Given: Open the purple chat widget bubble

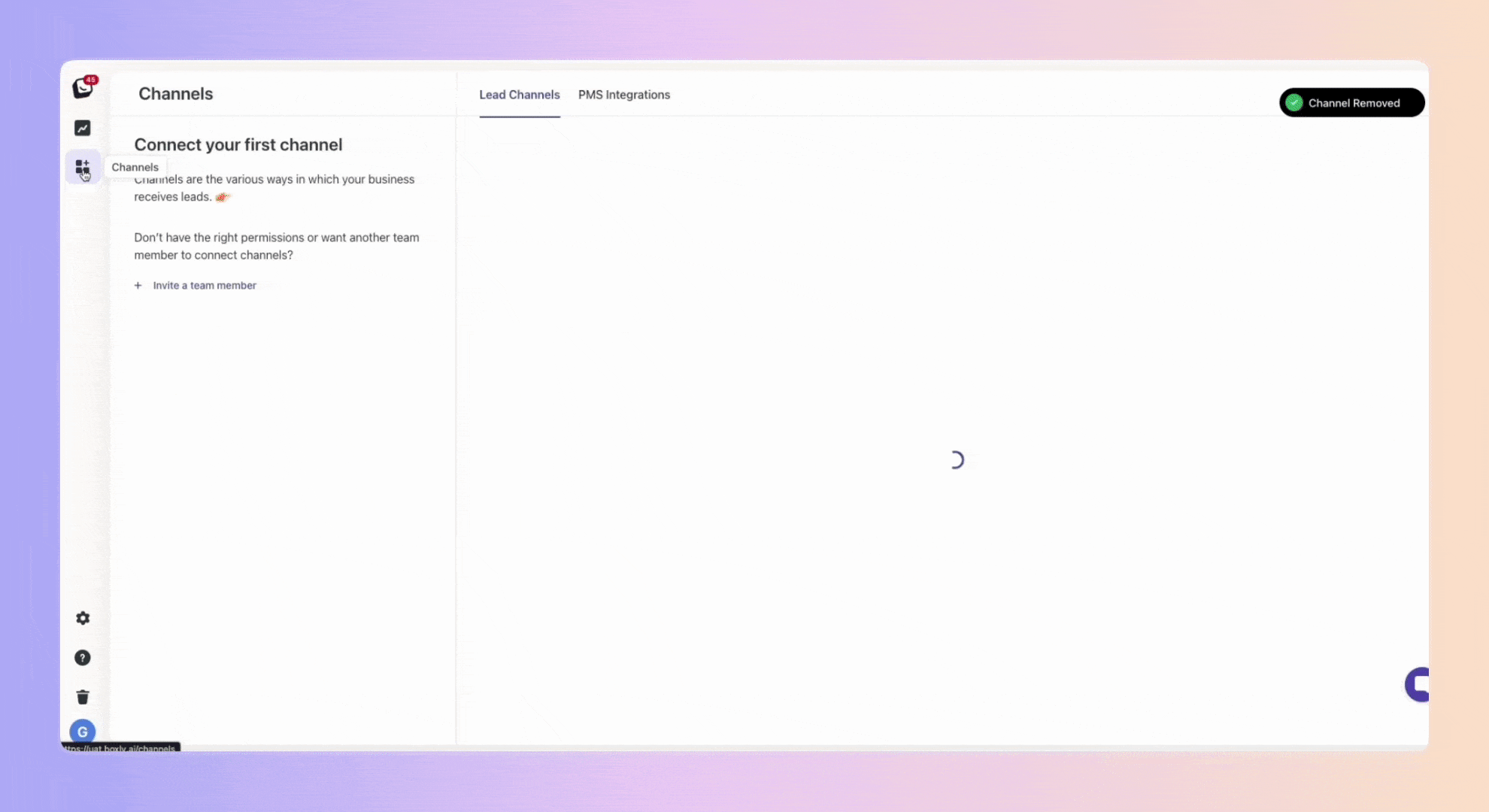Looking at the screenshot, I should click(1417, 684).
